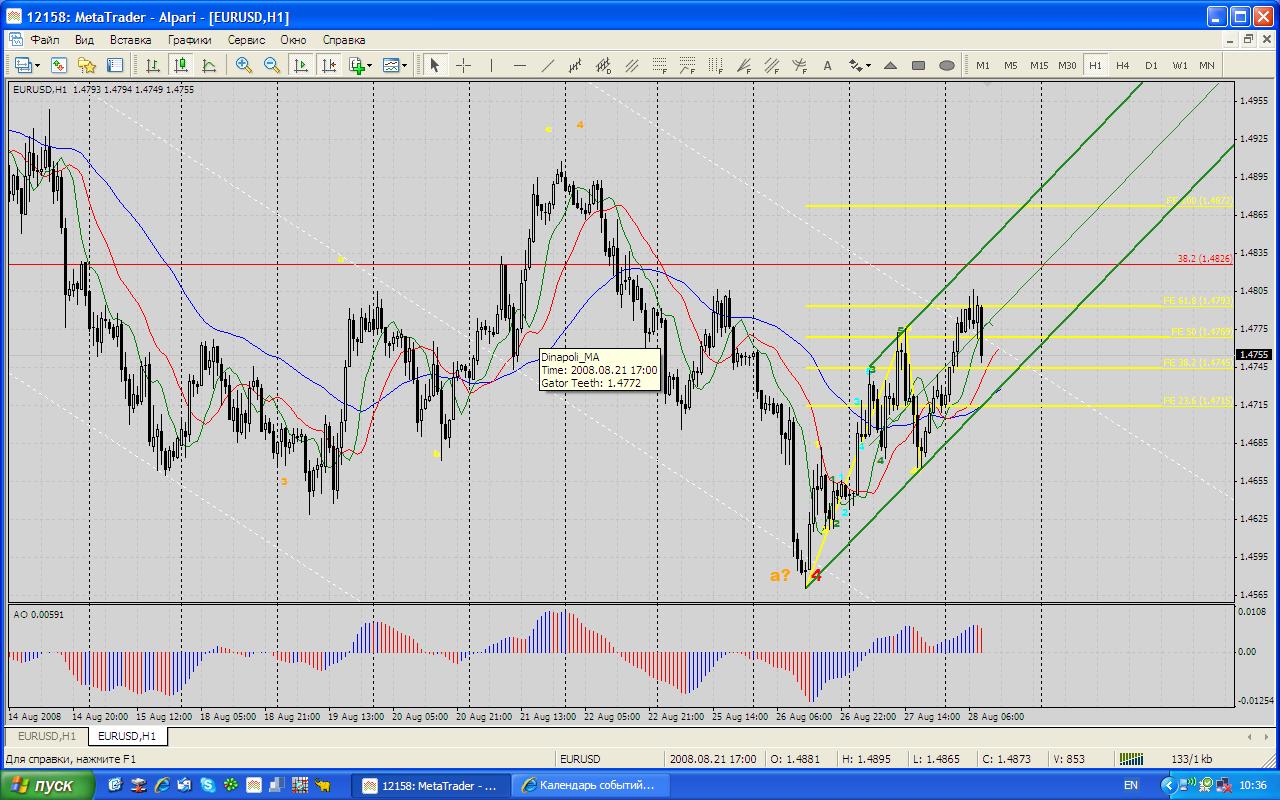
Task: Select the 12158: MetaTrader taskbar button
Action: tap(433, 785)
